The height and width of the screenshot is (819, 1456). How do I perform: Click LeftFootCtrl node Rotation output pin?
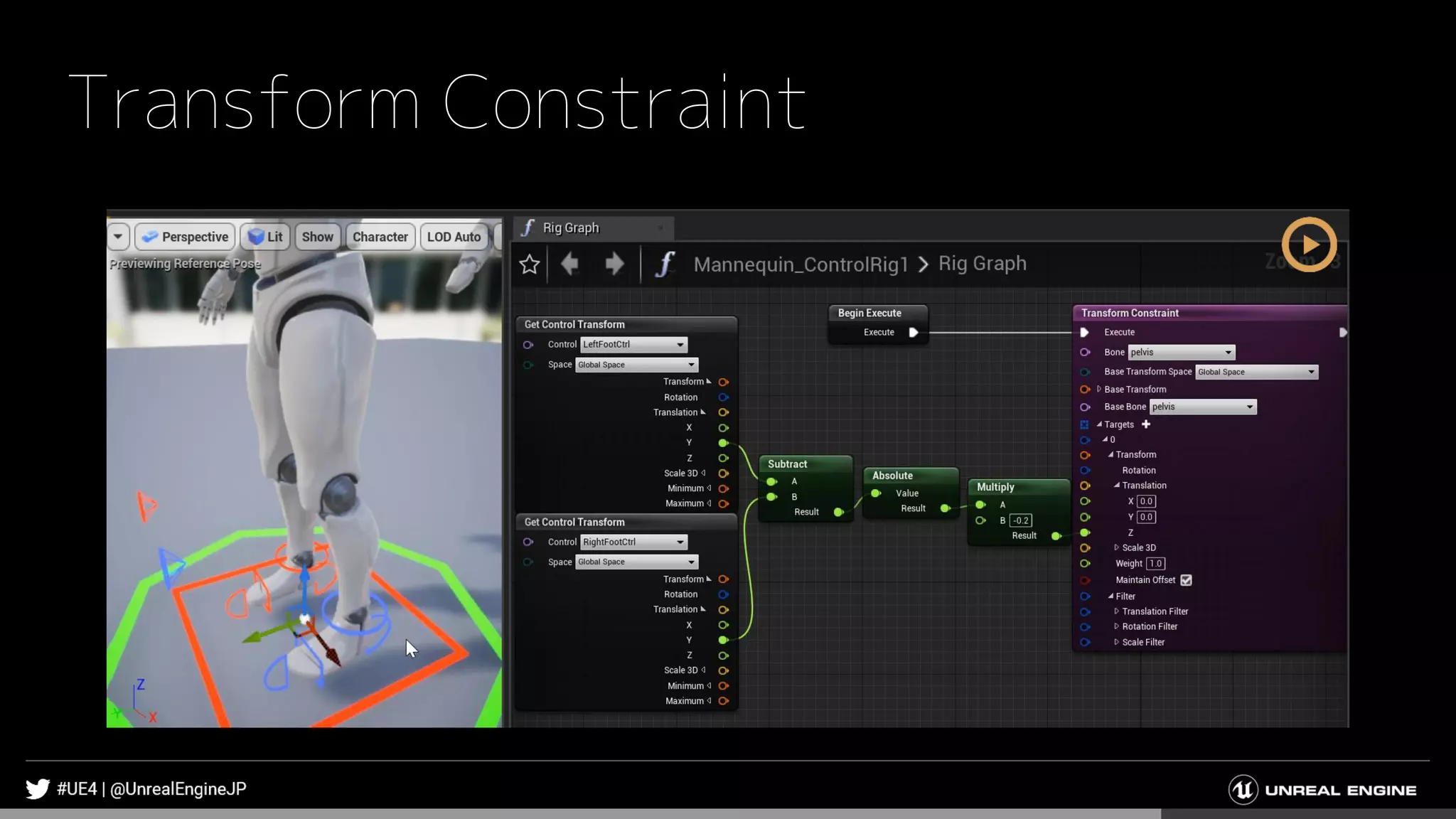723,397
